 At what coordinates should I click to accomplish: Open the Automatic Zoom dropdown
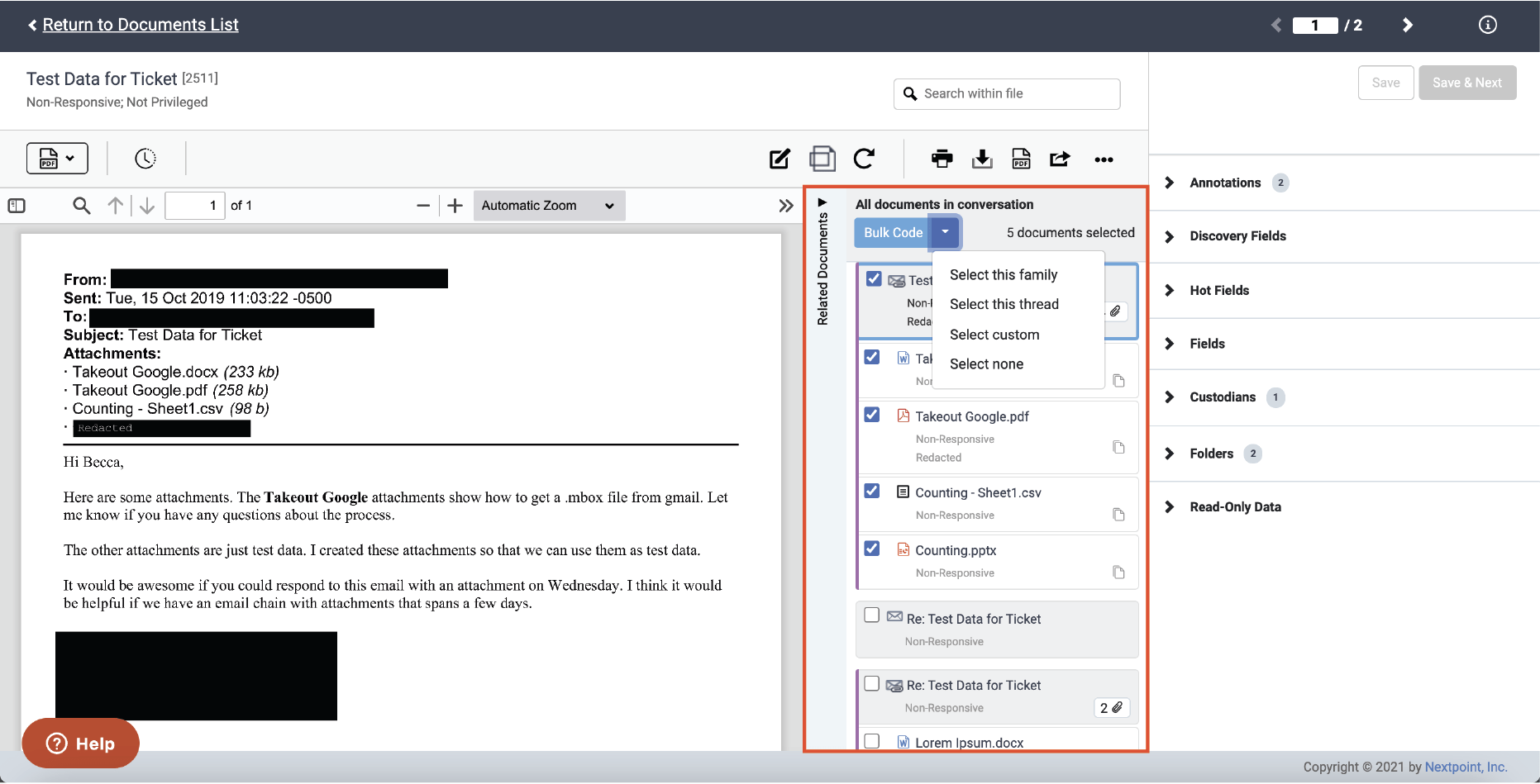click(x=549, y=206)
